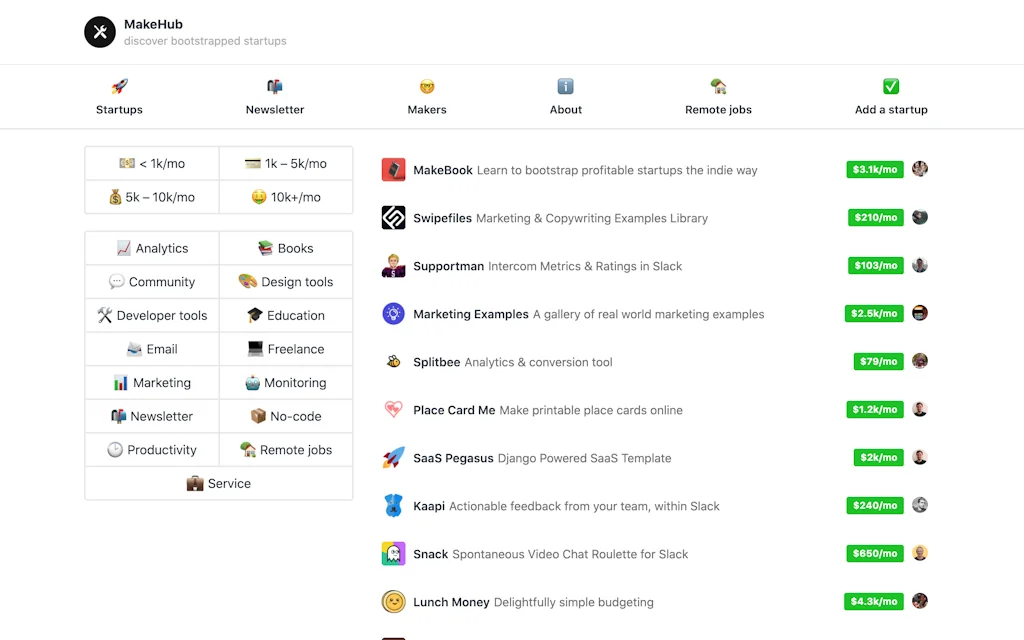The image size is (1024, 640).
Task: Click the Snack ghost icon
Action: pos(393,554)
